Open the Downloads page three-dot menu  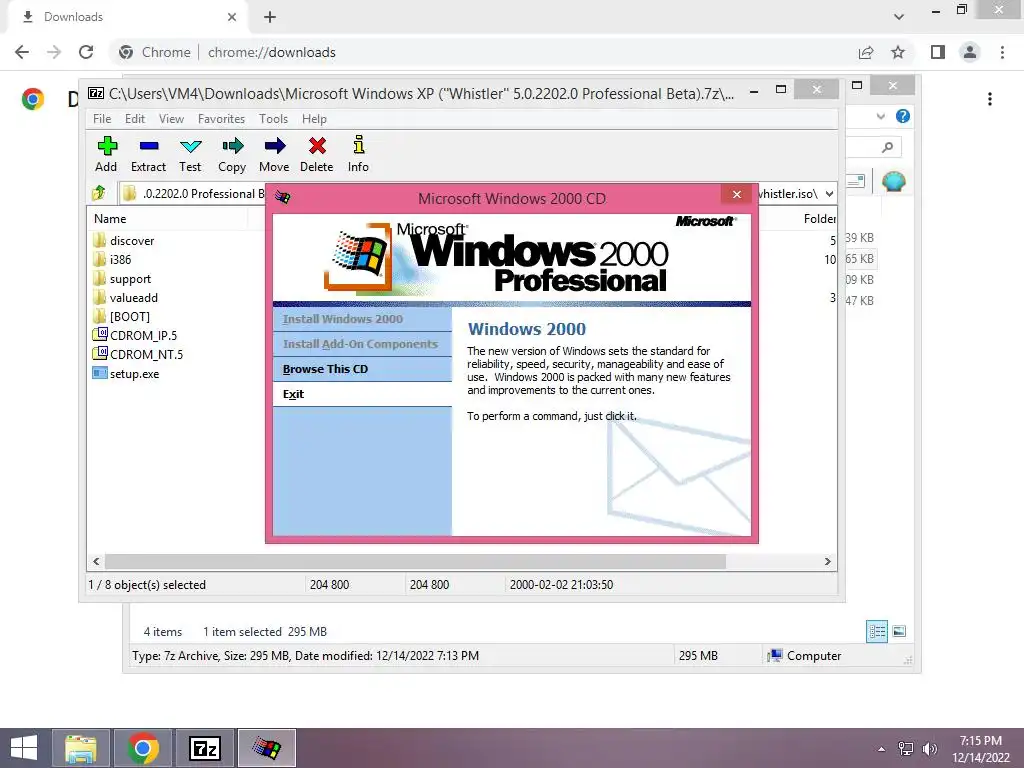coord(990,99)
